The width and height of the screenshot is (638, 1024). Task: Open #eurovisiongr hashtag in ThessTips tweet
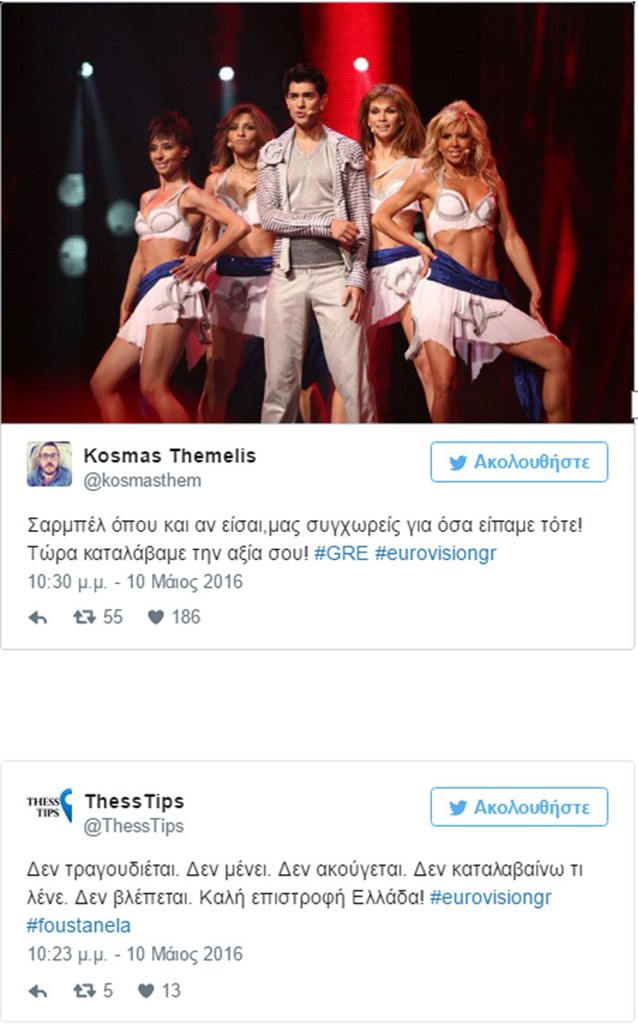point(490,897)
